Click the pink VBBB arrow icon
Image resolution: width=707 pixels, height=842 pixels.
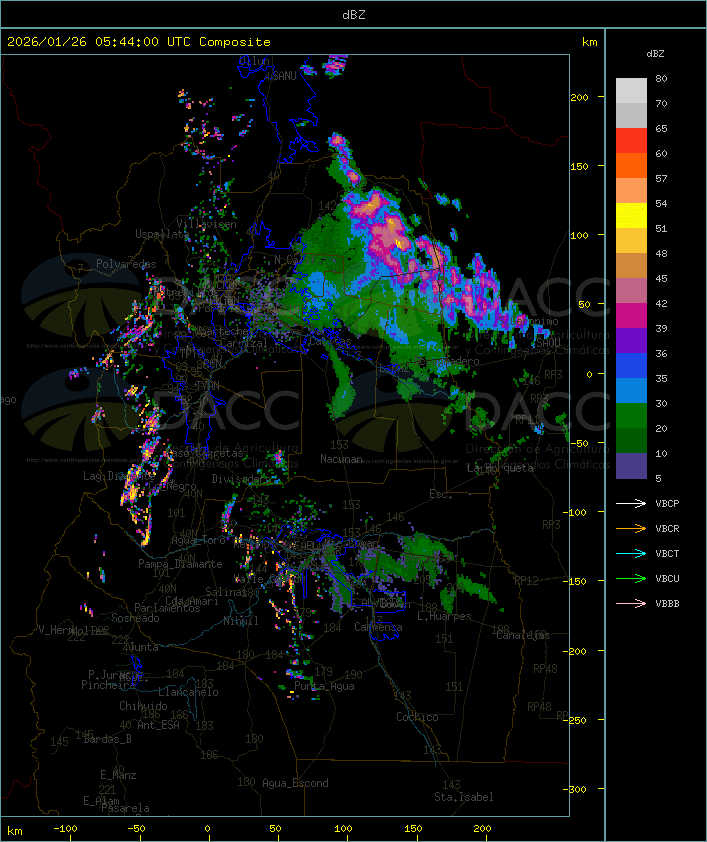point(631,603)
